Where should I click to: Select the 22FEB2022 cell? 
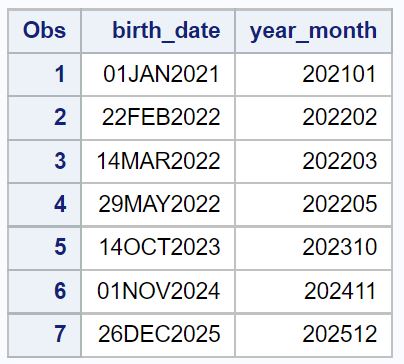tap(158, 118)
